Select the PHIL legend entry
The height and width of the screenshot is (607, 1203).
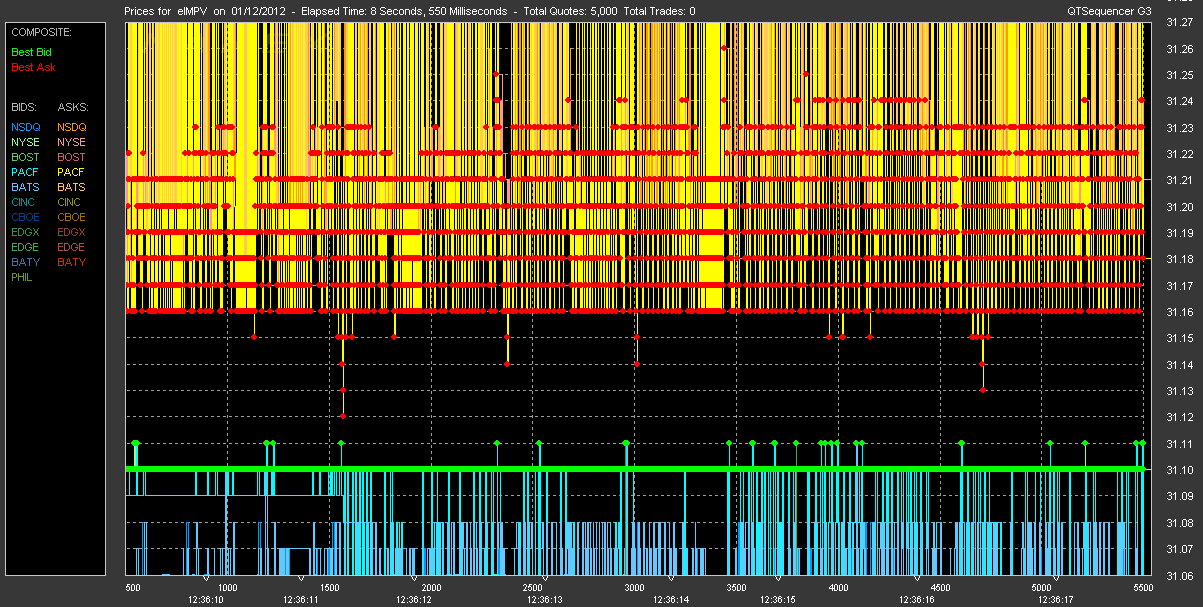click(x=22, y=277)
